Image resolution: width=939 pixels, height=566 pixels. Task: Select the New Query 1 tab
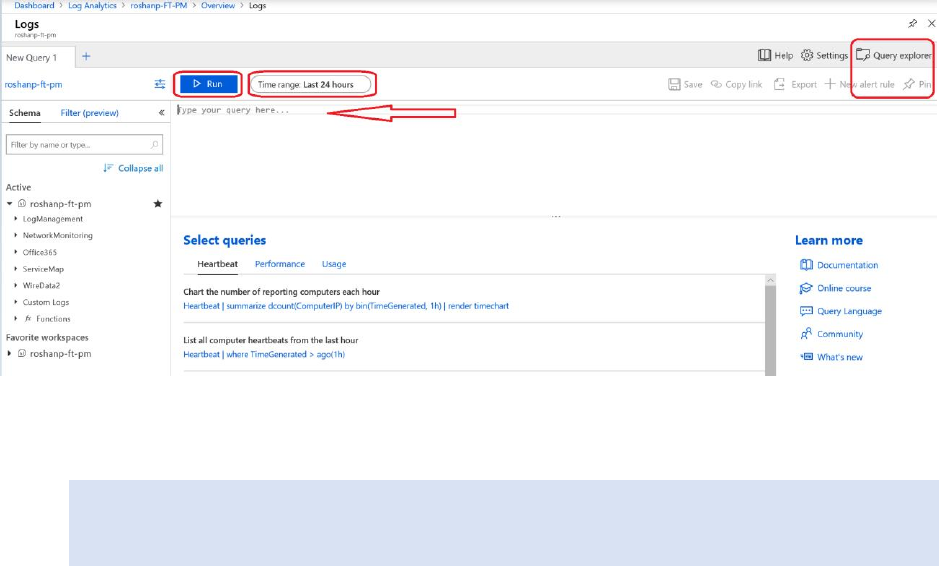(38, 57)
